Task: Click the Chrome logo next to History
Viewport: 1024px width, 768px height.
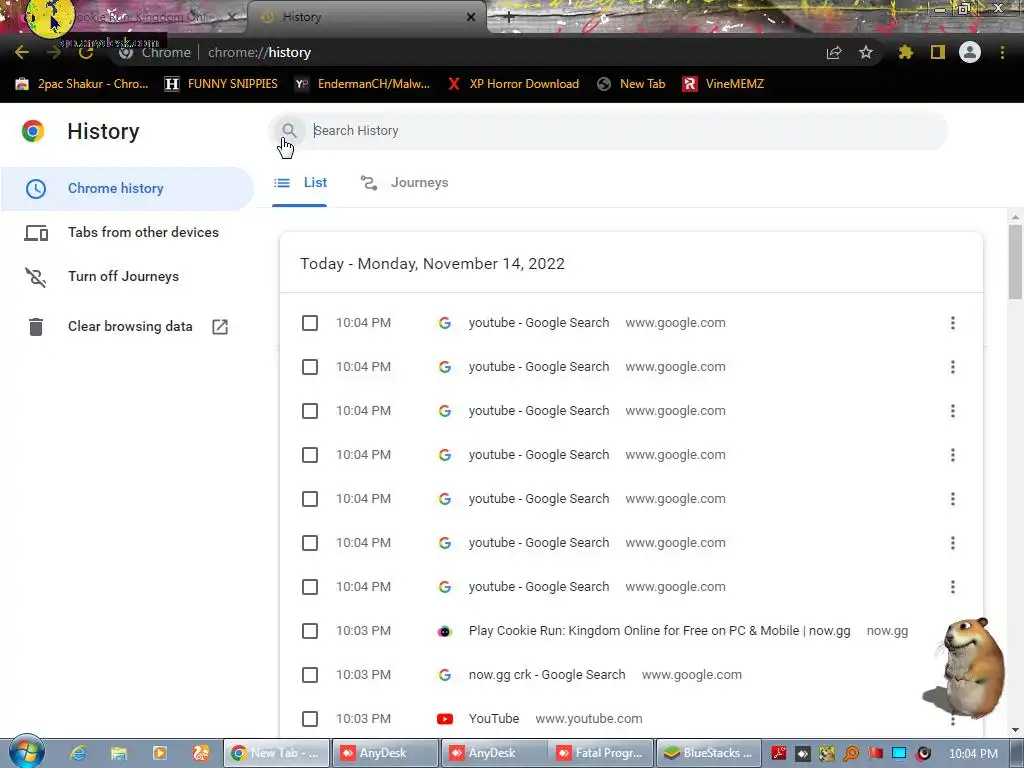Action: [x=33, y=131]
